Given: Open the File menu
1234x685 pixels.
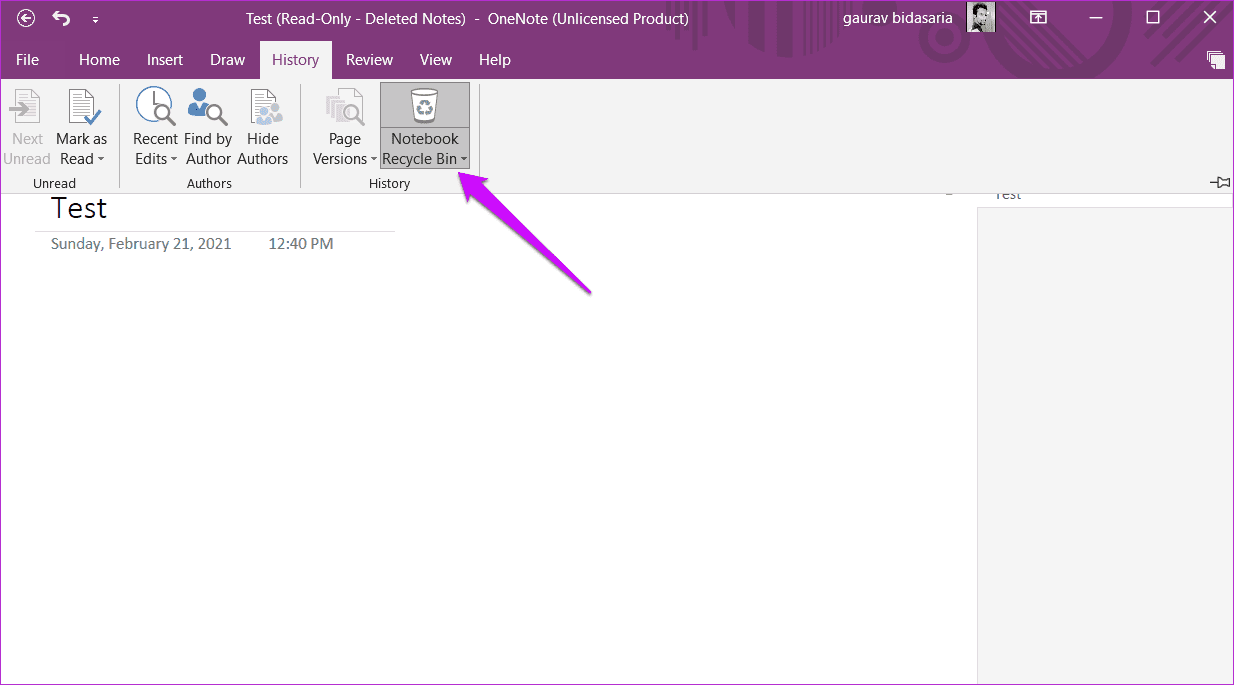Looking at the screenshot, I should click(x=27, y=60).
